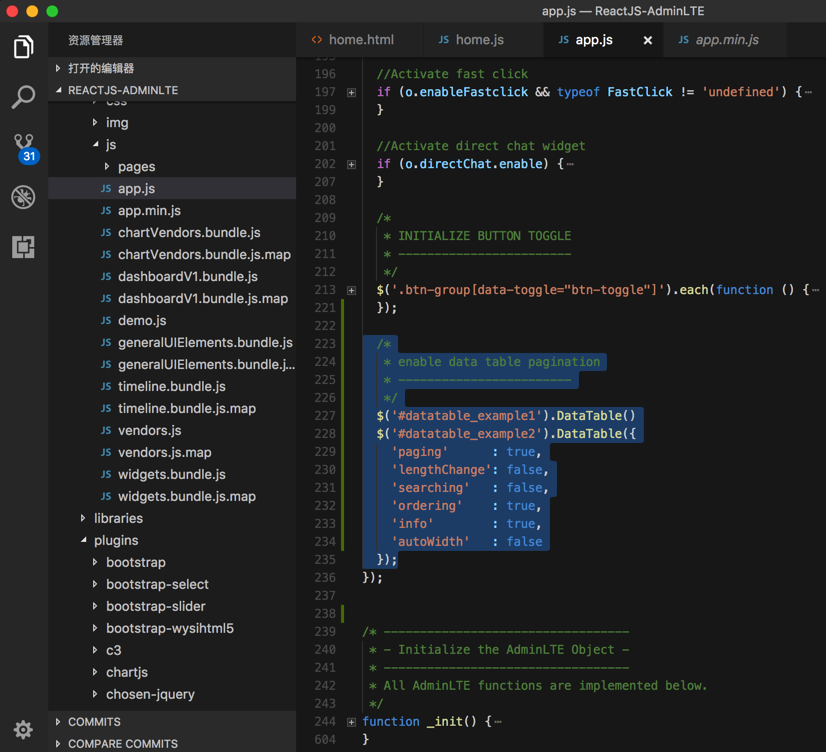Switch to the app.min.js tab
The image size is (826, 752).
(x=718, y=40)
